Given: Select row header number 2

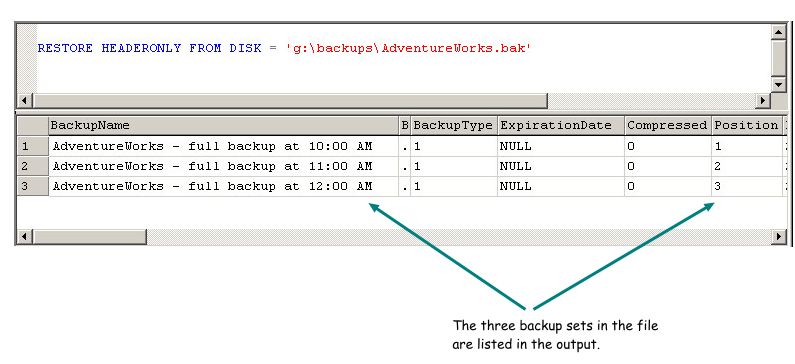Looking at the screenshot, I should [x=33, y=166].
